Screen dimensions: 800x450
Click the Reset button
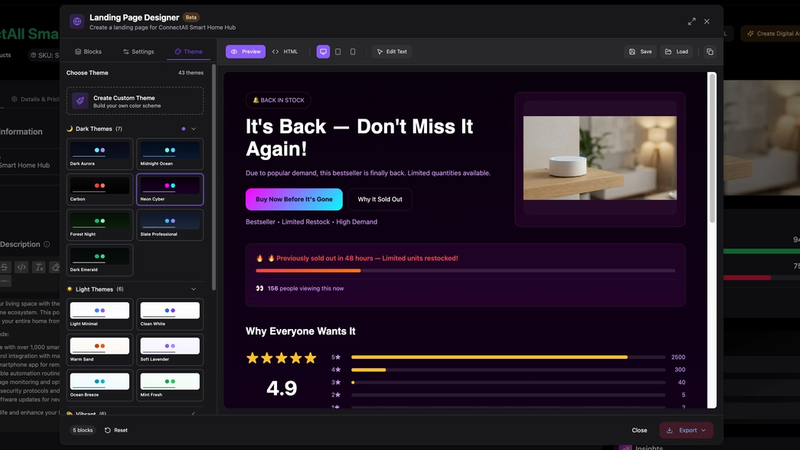tap(116, 430)
